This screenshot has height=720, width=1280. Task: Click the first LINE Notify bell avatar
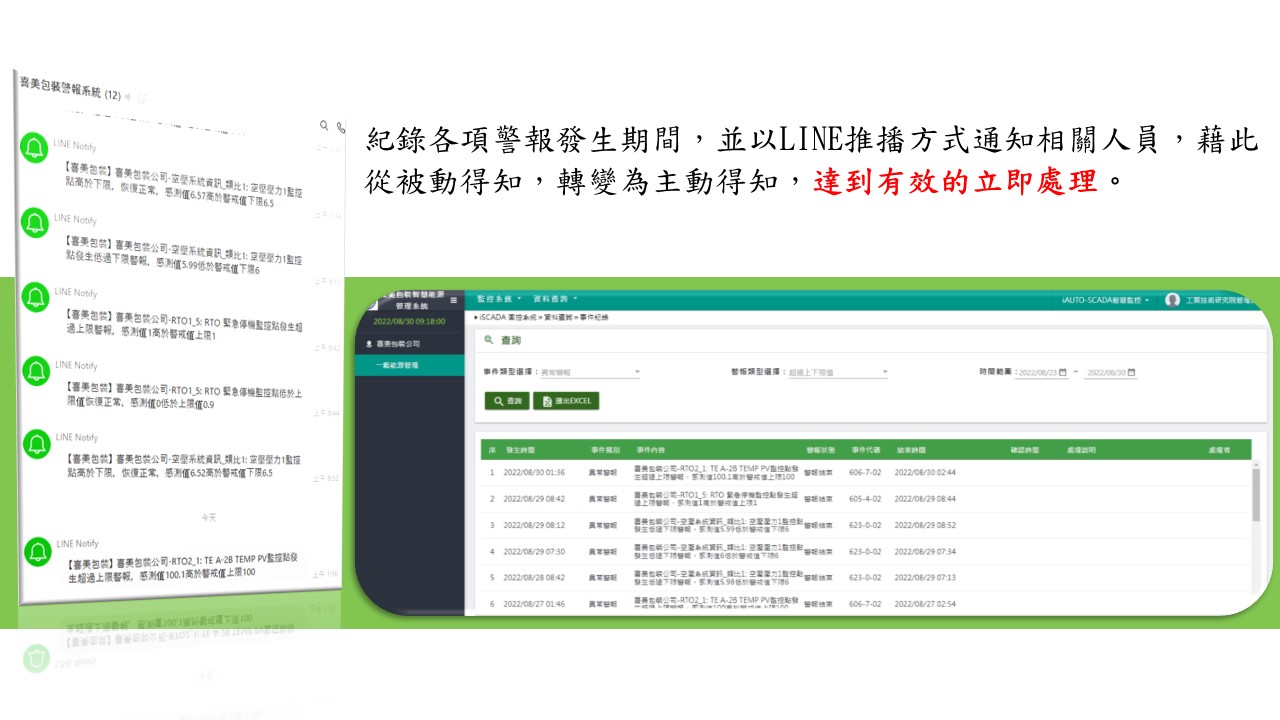tap(35, 147)
